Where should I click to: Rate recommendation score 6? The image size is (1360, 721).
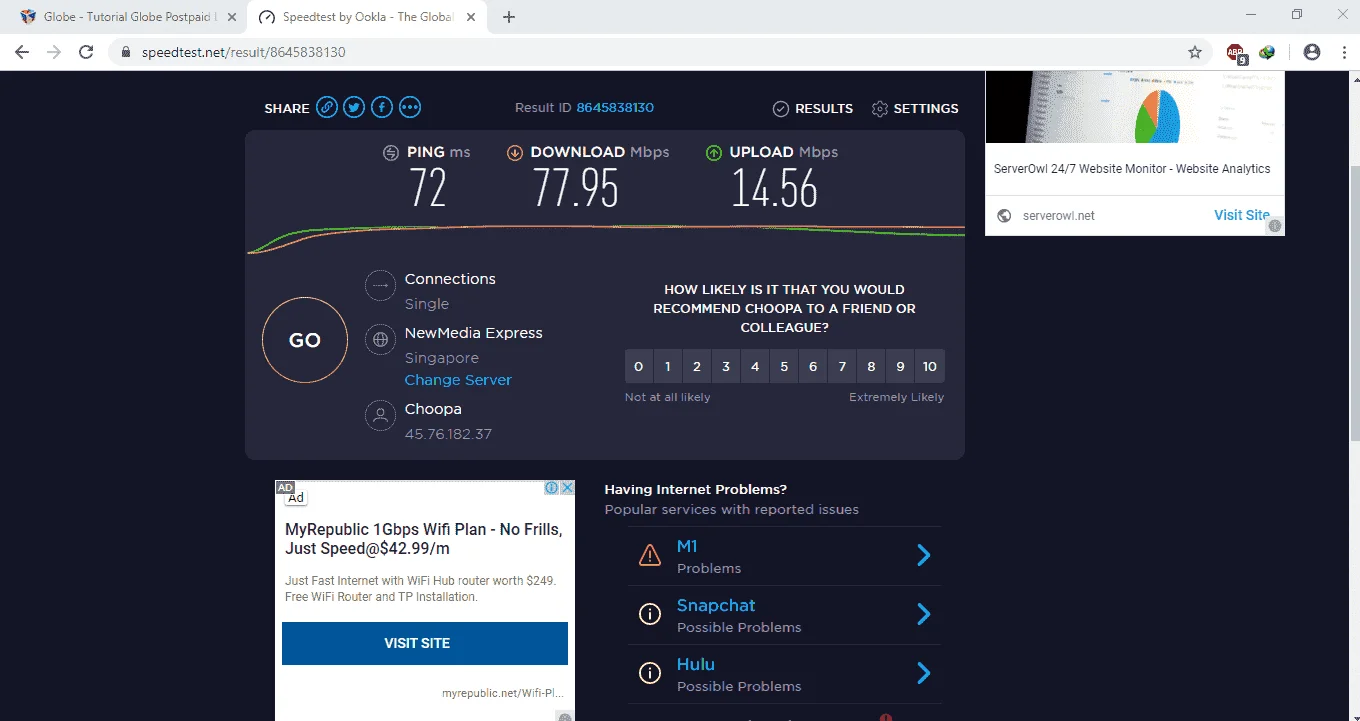click(x=813, y=367)
